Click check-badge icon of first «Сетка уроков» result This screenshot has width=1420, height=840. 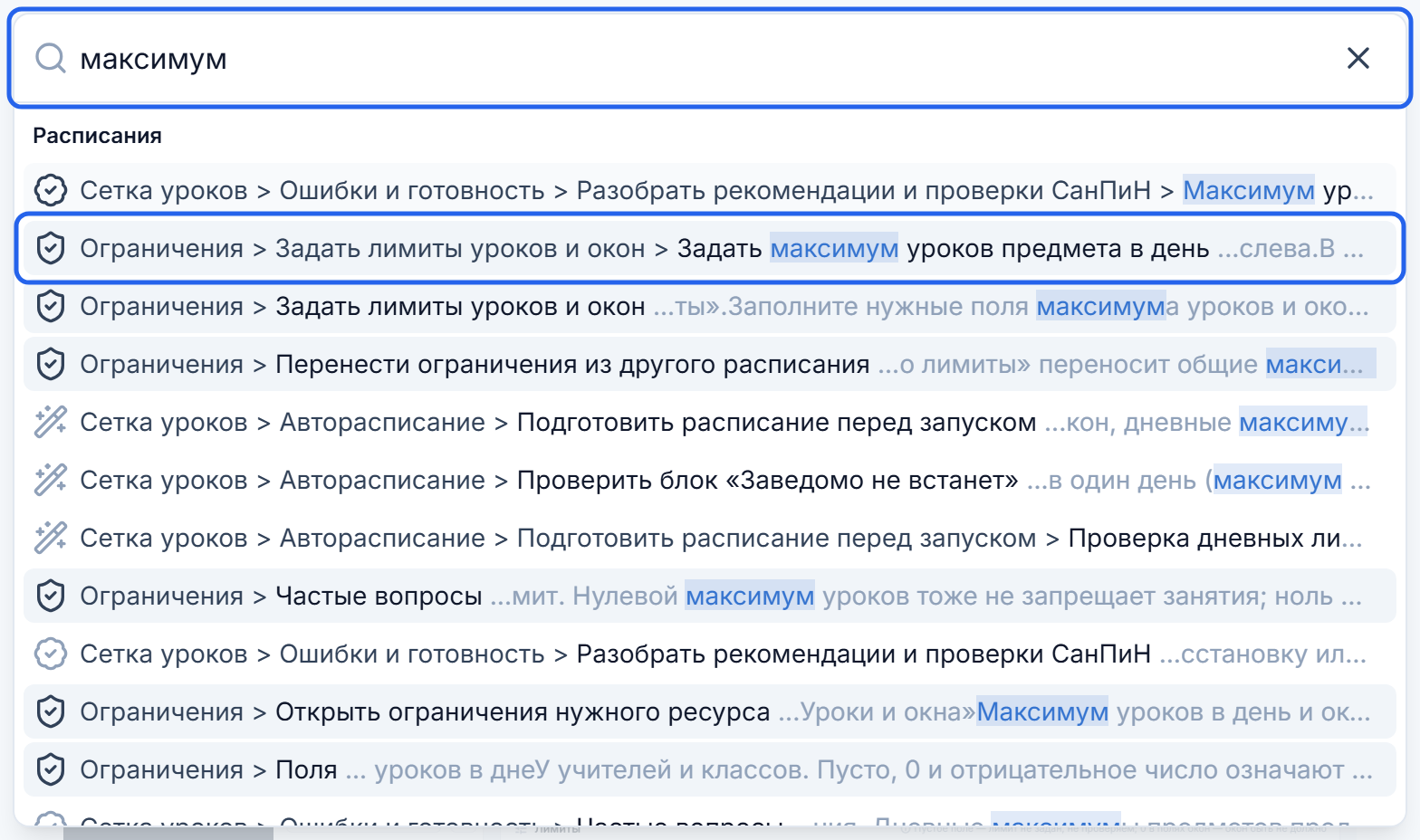(x=51, y=190)
